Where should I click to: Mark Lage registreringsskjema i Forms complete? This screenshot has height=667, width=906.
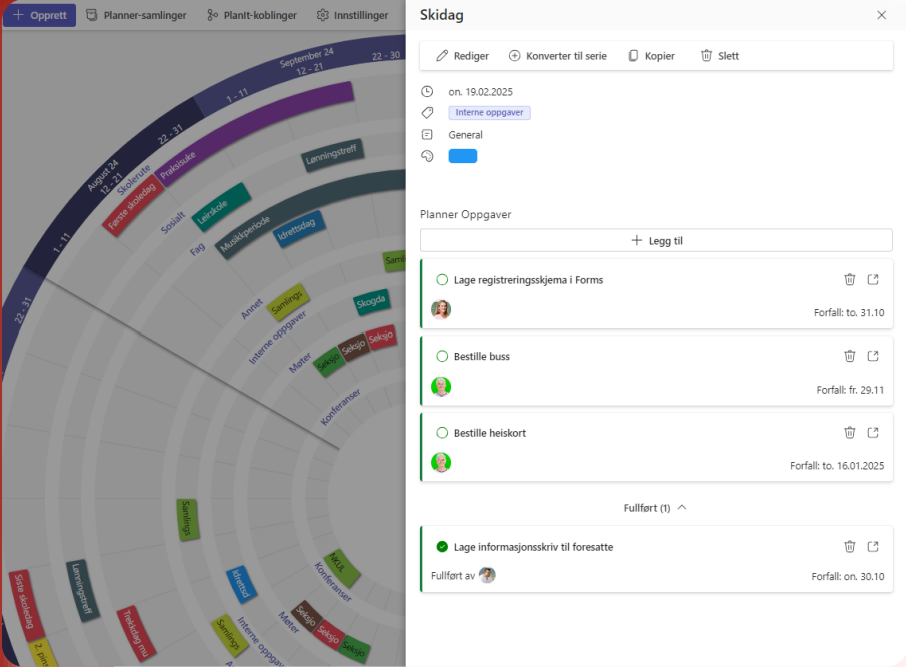[442, 280]
